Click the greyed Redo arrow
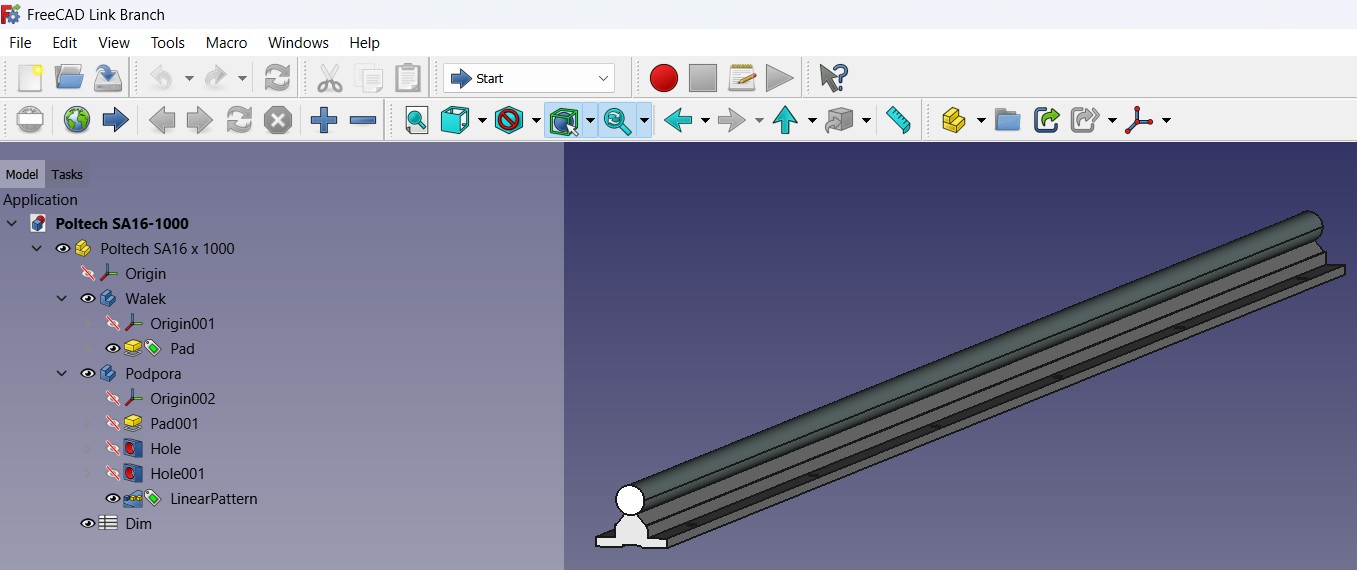1357x570 pixels. (x=215, y=78)
